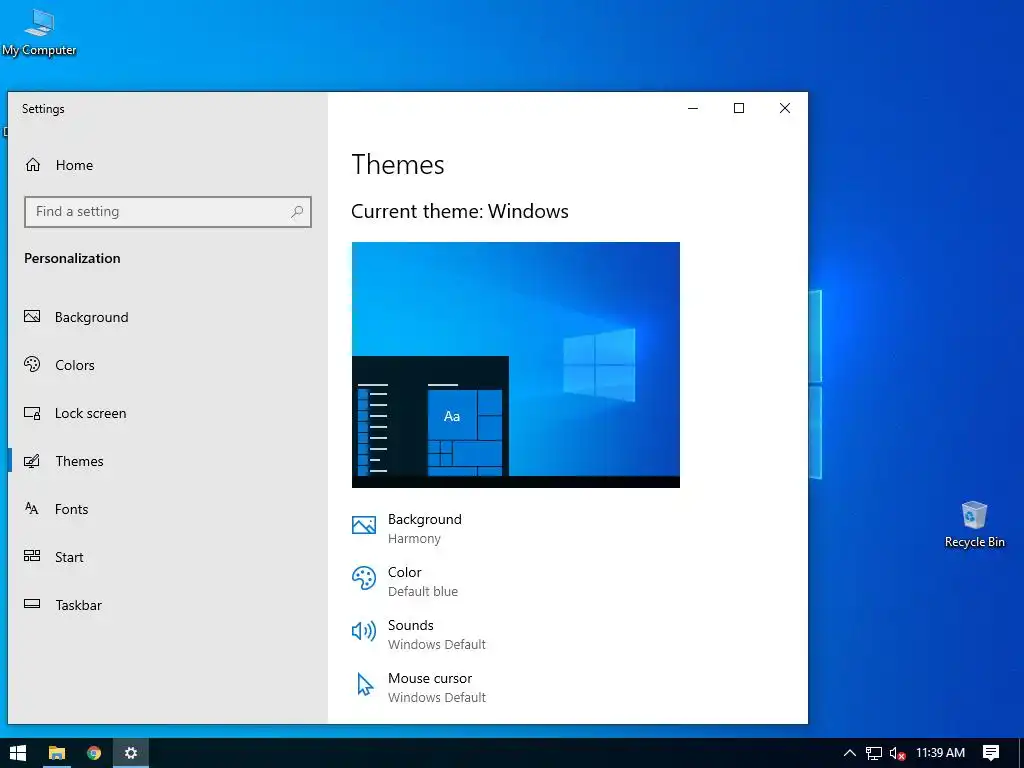This screenshot has width=1024, height=768.
Task: Click the theme Color palette icon
Action: click(x=364, y=579)
